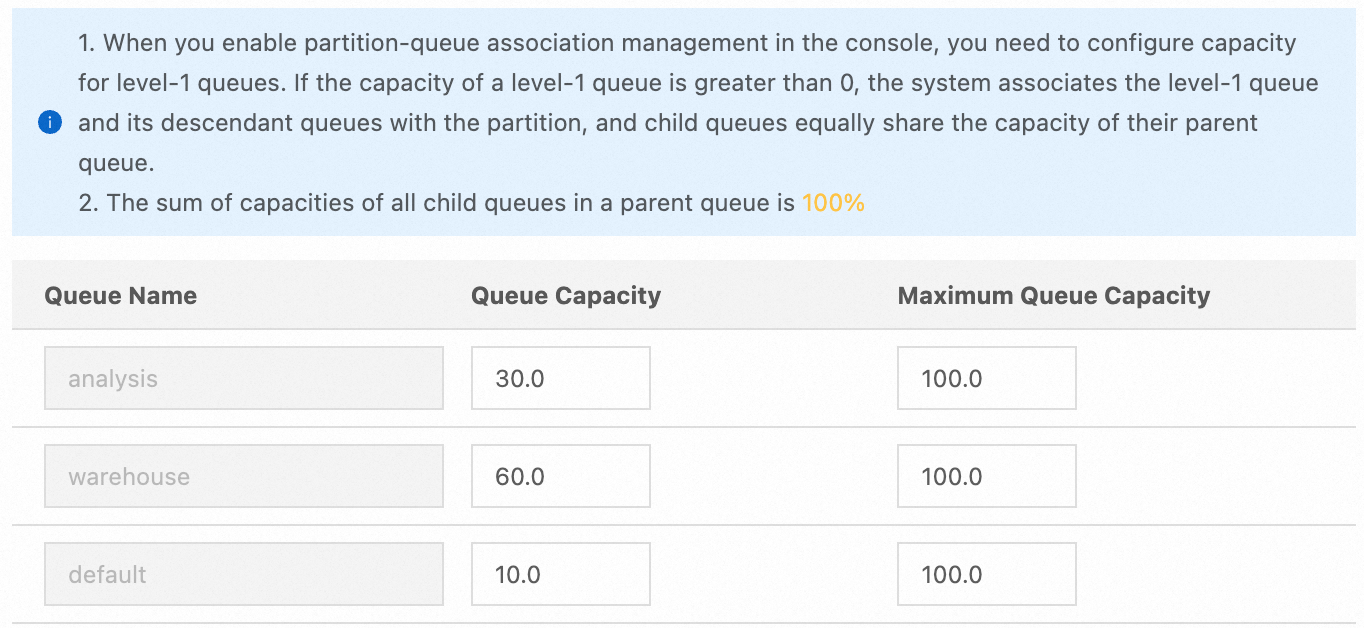Image resolution: width=1364 pixels, height=628 pixels.
Task: Click the default queue name field
Action: tap(243, 574)
